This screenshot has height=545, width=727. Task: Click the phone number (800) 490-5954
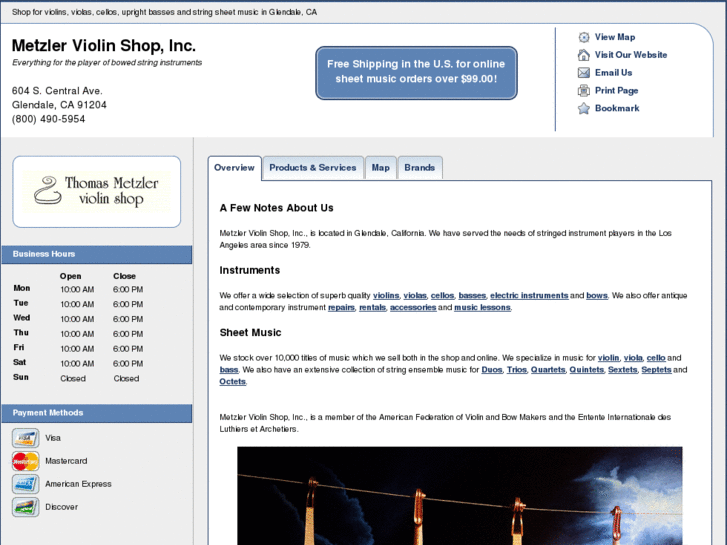[48, 119]
